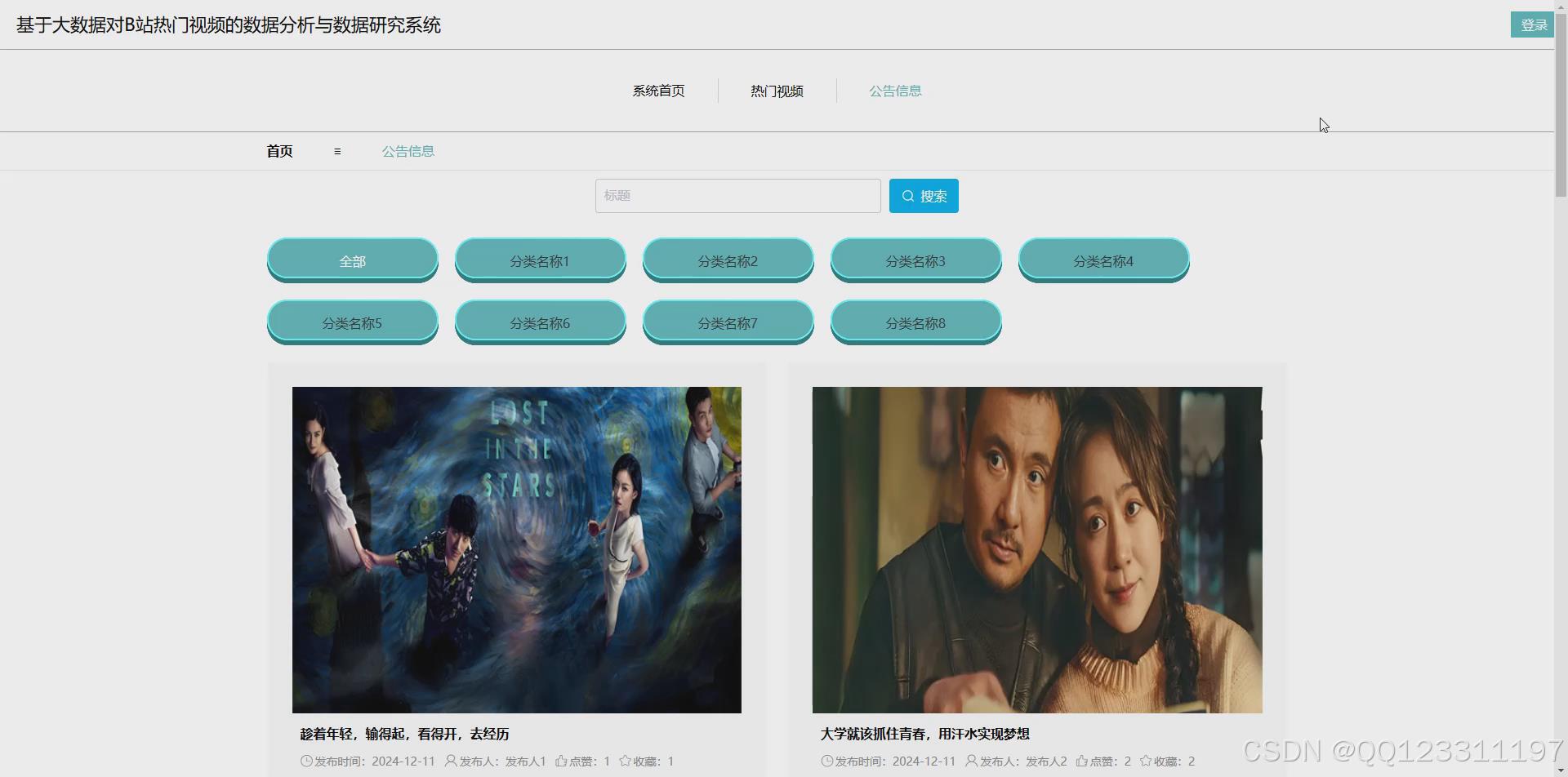Viewport: 1568px width, 777px height.
Task: Filter by 分类名称2
Action: tap(728, 260)
